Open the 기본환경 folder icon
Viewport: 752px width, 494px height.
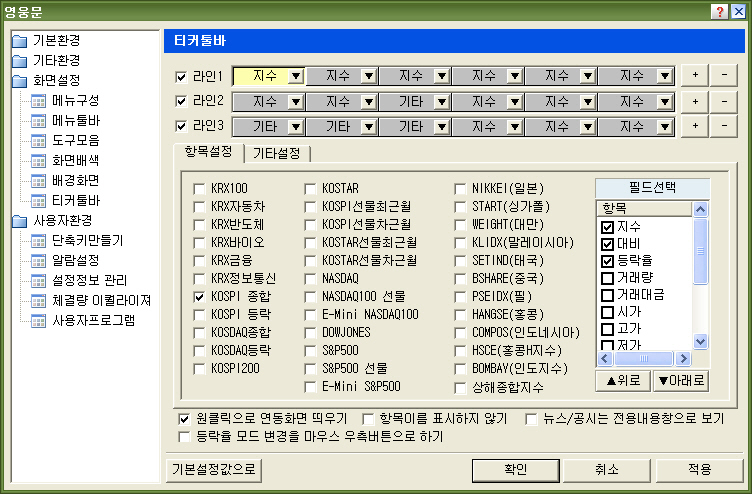coord(21,41)
